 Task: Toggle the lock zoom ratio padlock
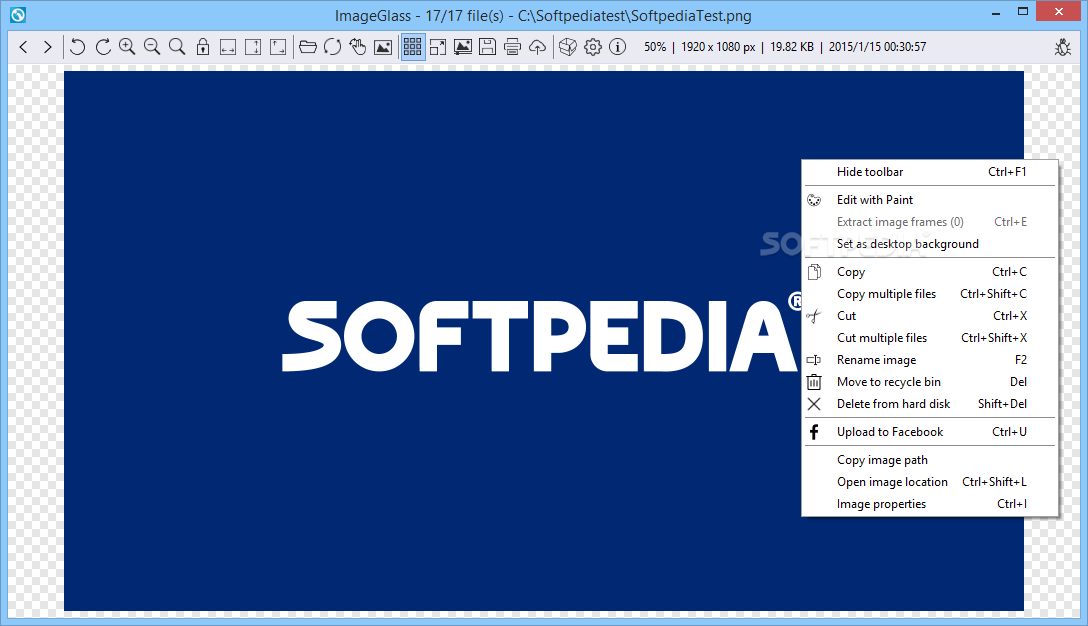203,47
